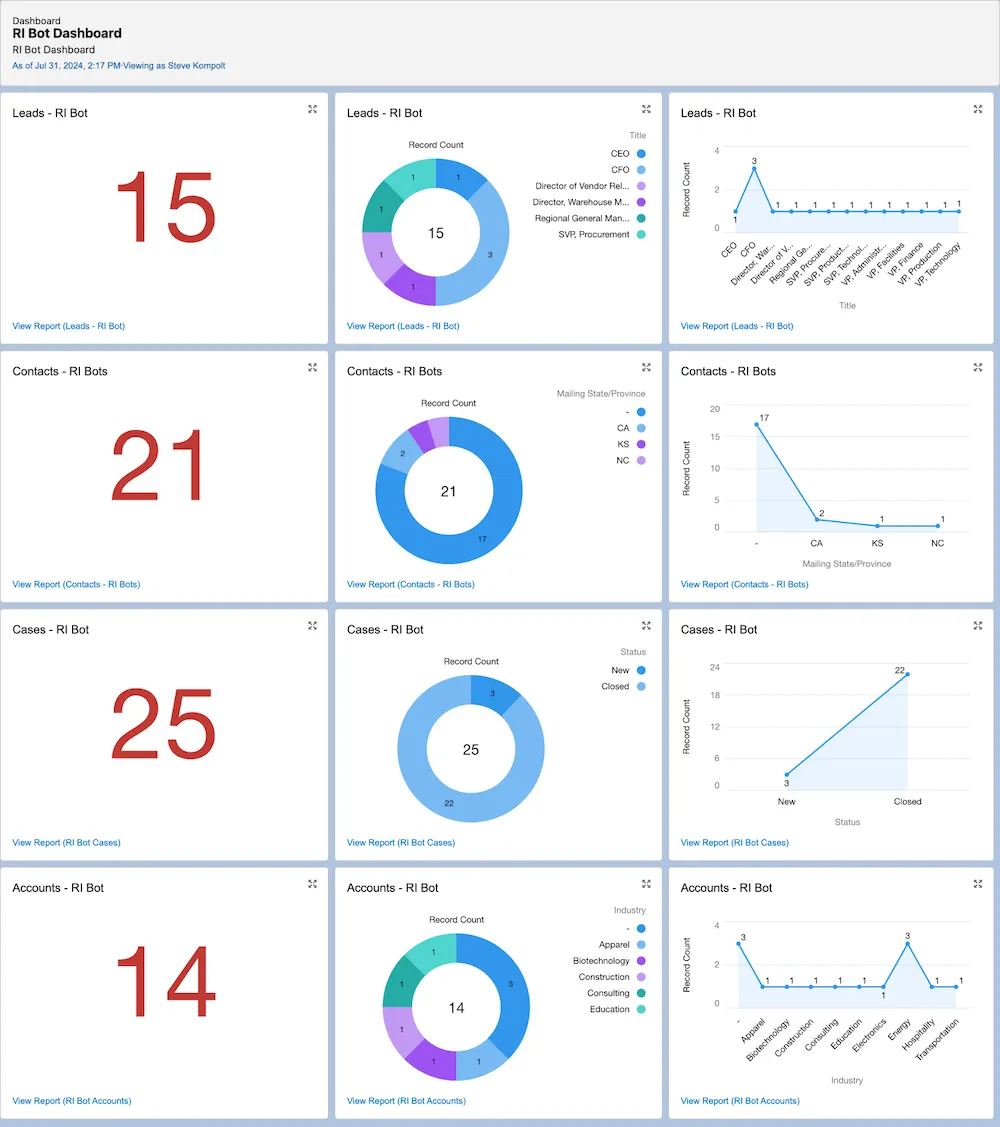Select the Consulting legend label in Accounts
This screenshot has height=1127, width=1000.
608,993
